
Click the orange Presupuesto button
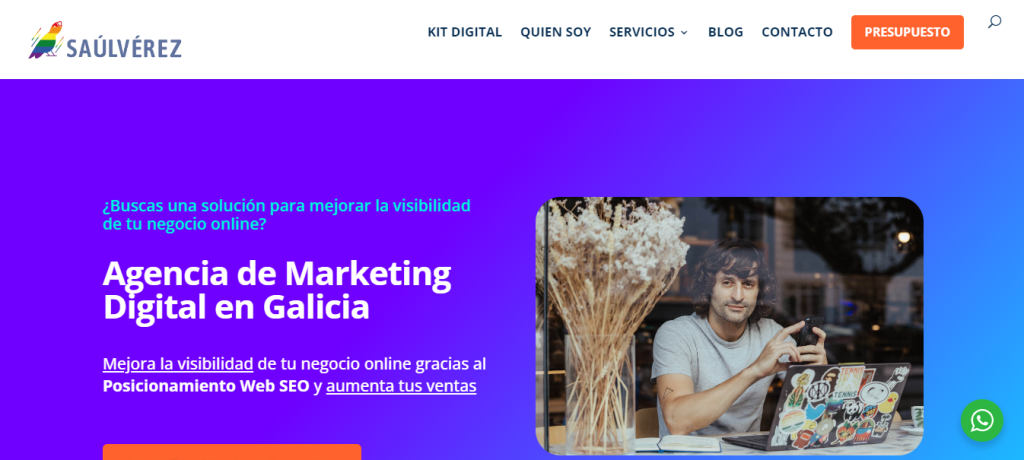907,32
